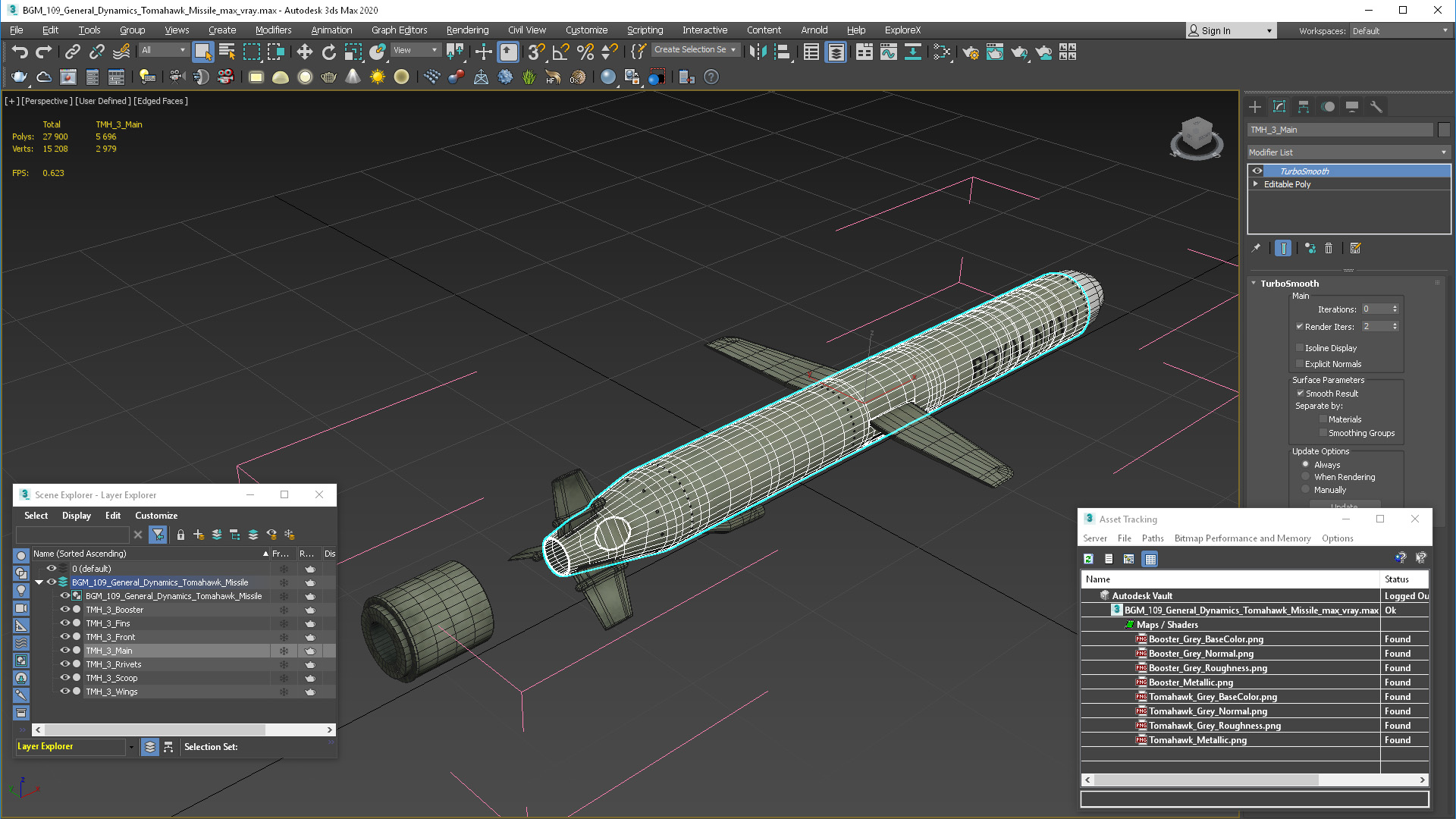
Task: Click the cone primitive icon
Action: [x=353, y=77]
